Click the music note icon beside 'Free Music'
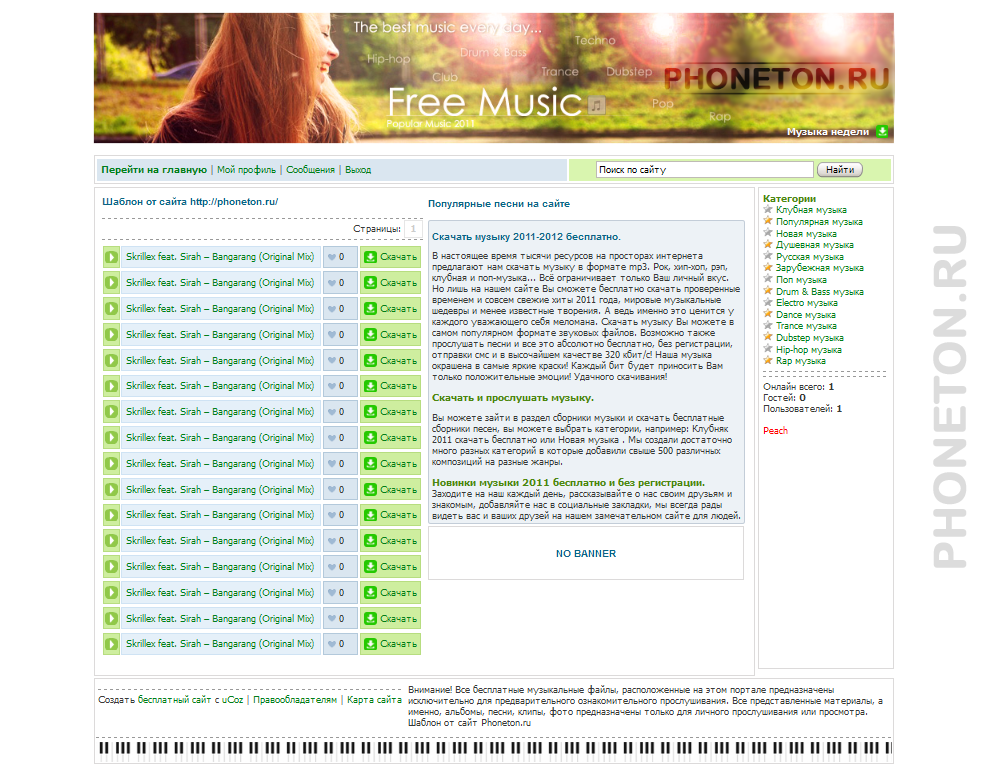The image size is (998, 780). (x=596, y=105)
